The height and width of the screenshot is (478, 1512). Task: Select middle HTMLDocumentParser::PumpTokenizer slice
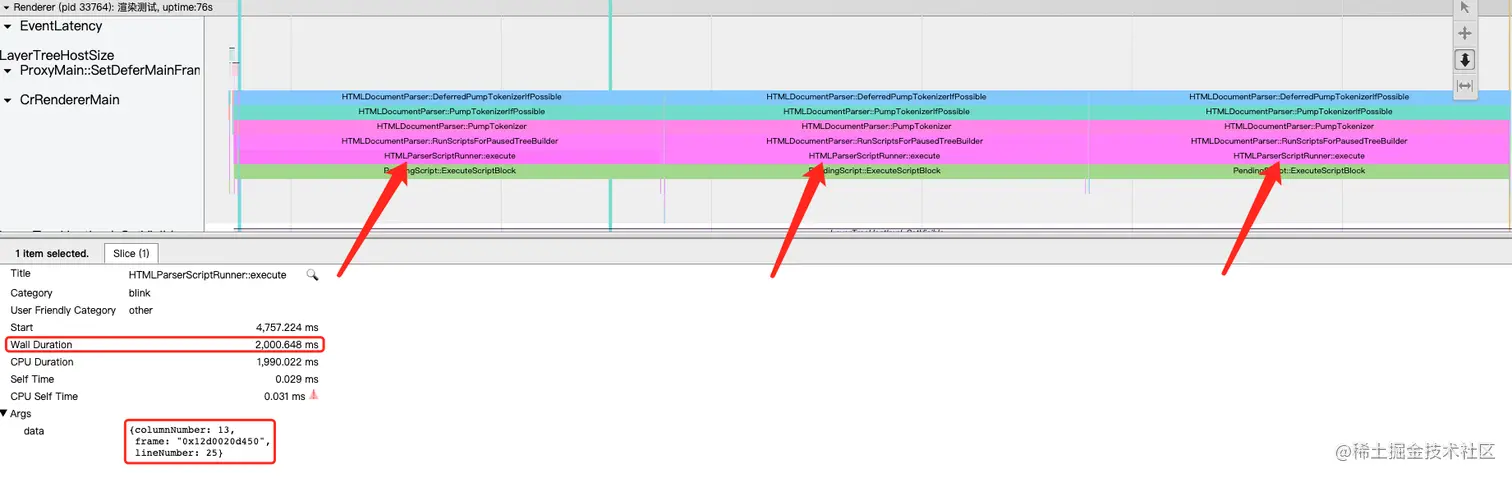[x=876, y=127]
